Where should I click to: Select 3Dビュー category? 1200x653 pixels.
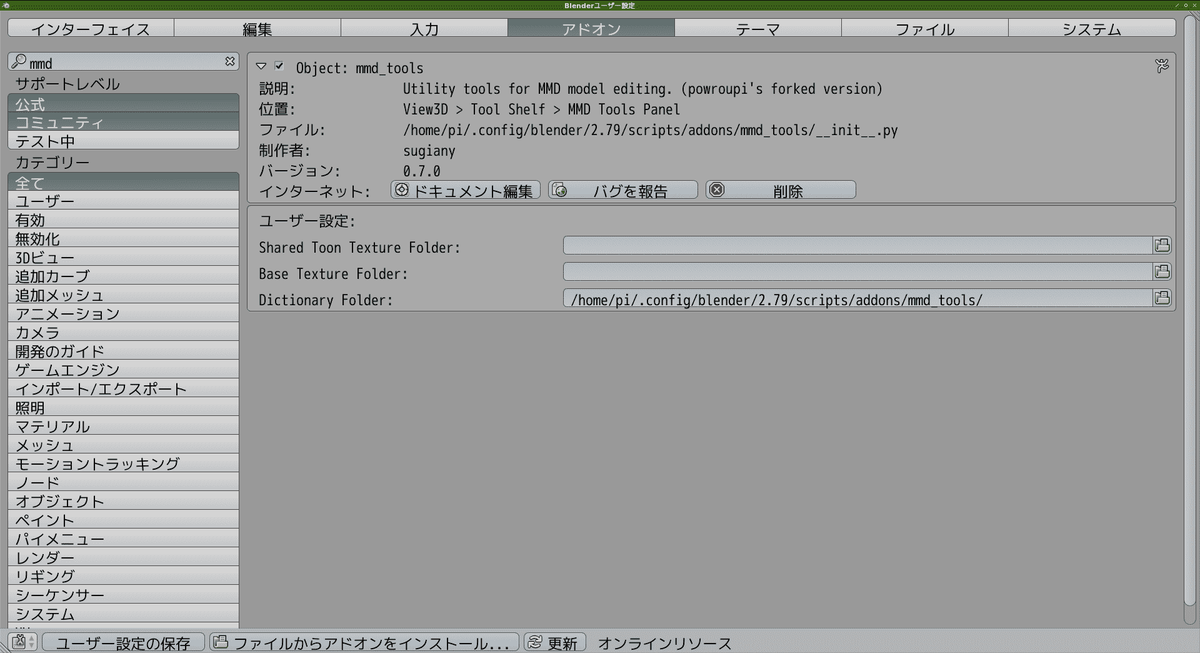[x=123, y=257]
